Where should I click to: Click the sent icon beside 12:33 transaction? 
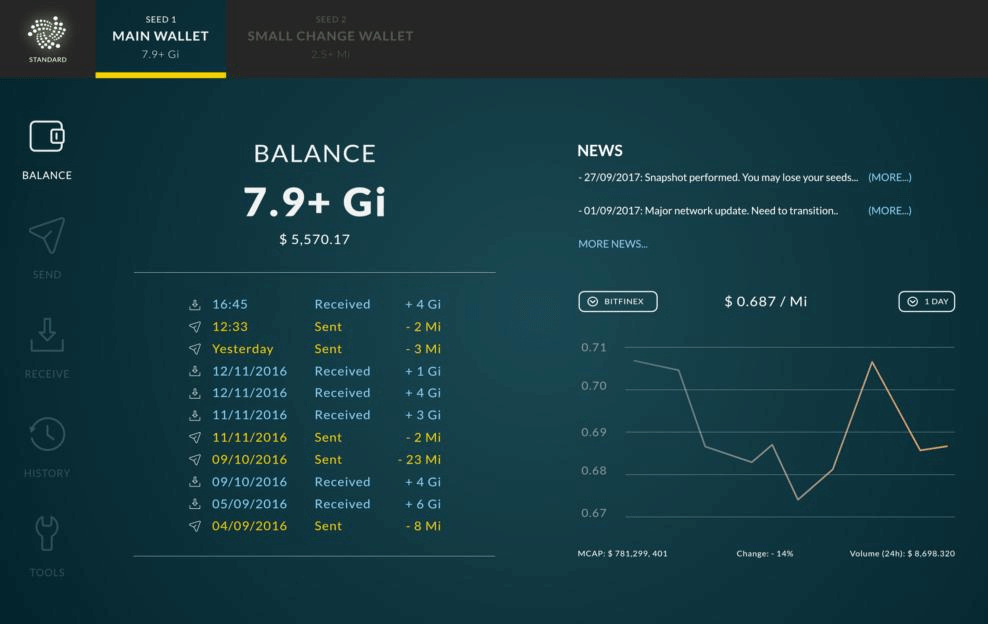[195, 327]
